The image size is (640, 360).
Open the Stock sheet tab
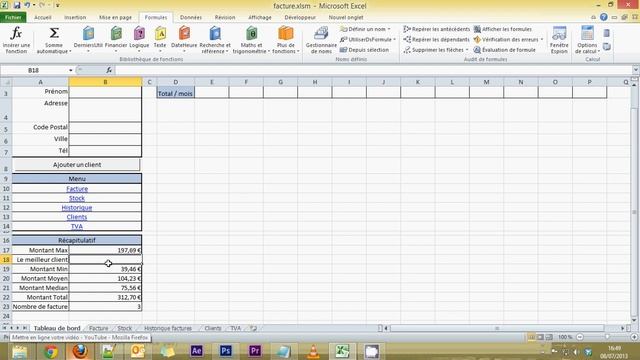tap(124, 328)
